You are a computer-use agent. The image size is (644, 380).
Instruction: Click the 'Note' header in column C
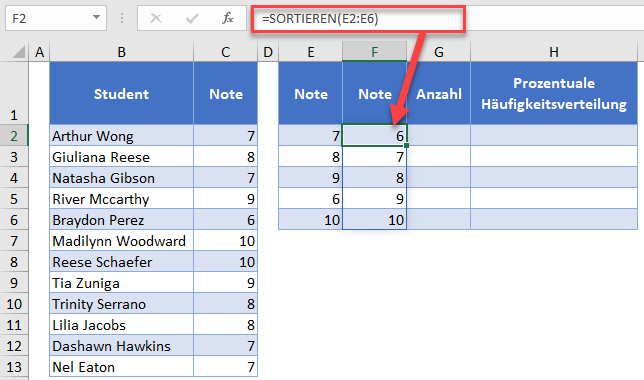coord(225,93)
